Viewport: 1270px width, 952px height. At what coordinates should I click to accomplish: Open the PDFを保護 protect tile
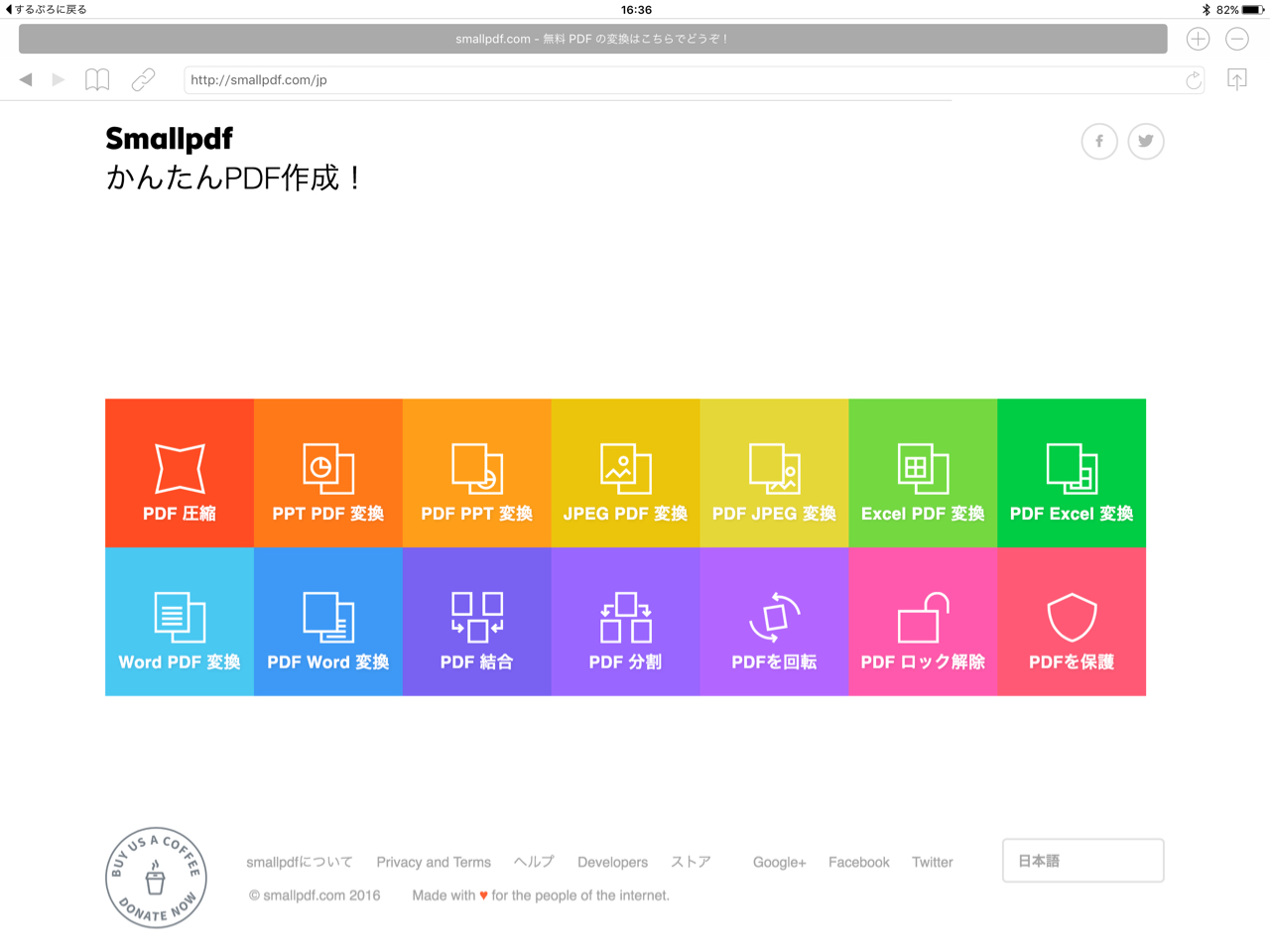pos(1072,622)
